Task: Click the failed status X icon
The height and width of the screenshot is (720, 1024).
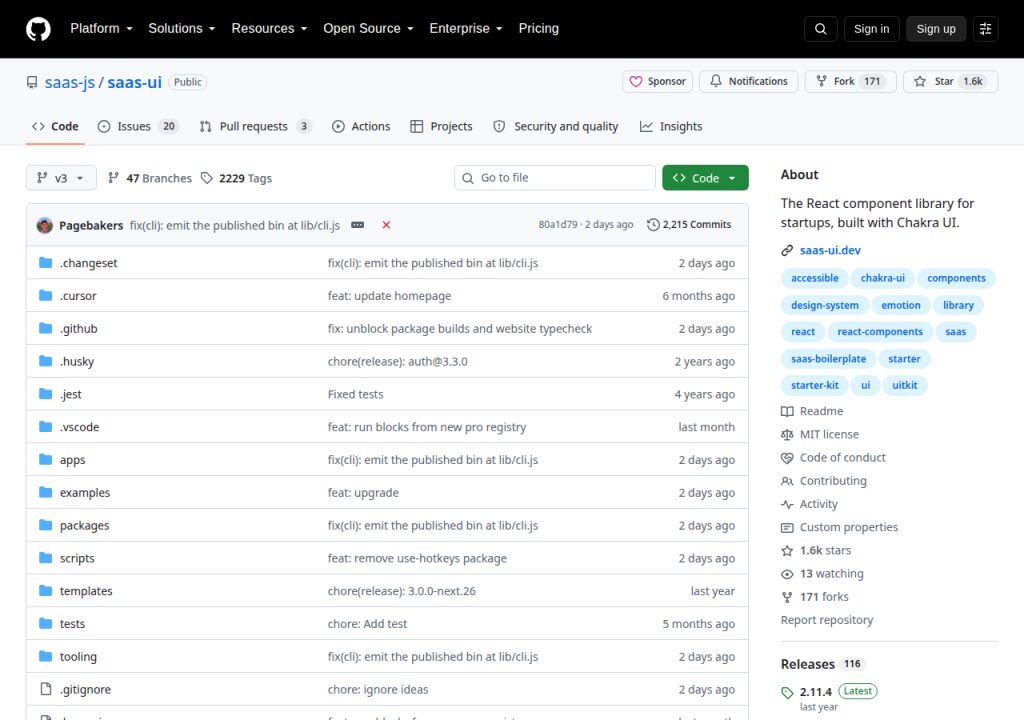Action: point(386,225)
